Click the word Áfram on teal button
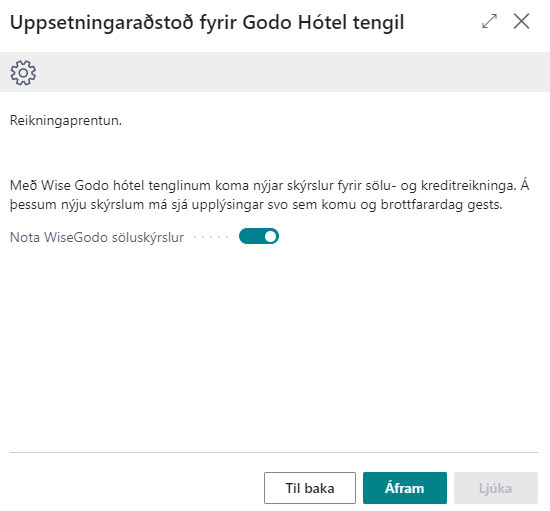 (x=405, y=488)
